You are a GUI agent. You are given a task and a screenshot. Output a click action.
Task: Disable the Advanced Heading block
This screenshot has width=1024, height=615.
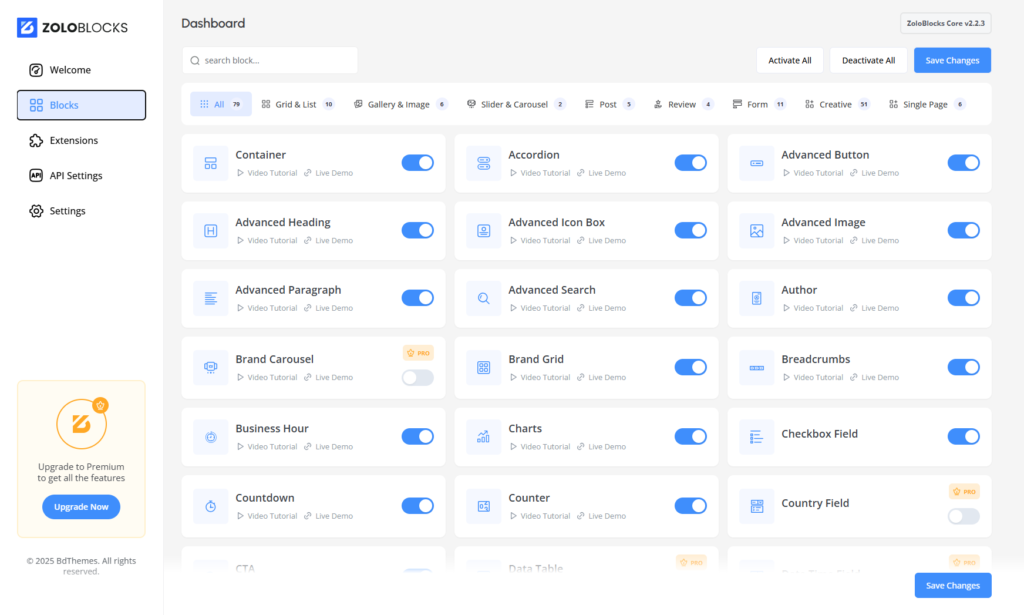(x=417, y=230)
